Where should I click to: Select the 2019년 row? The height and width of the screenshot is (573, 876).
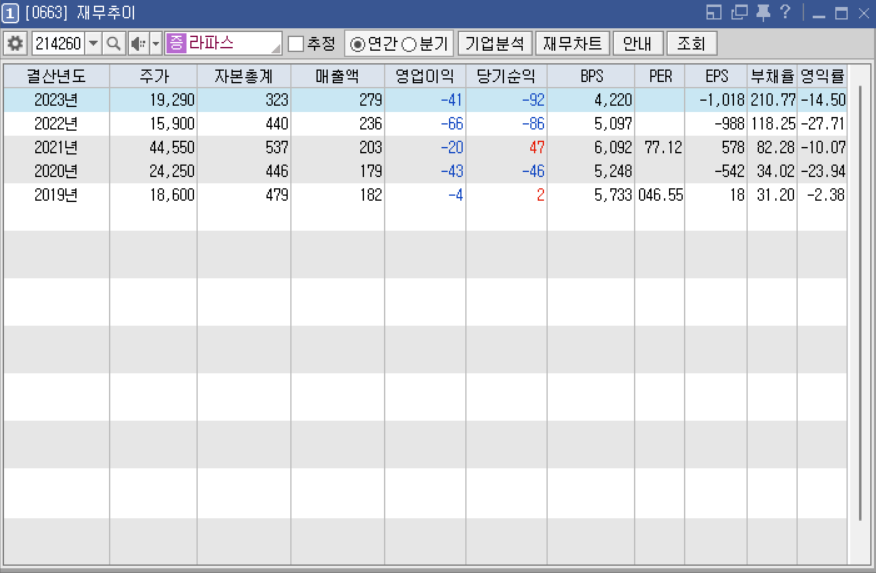(x=425, y=195)
